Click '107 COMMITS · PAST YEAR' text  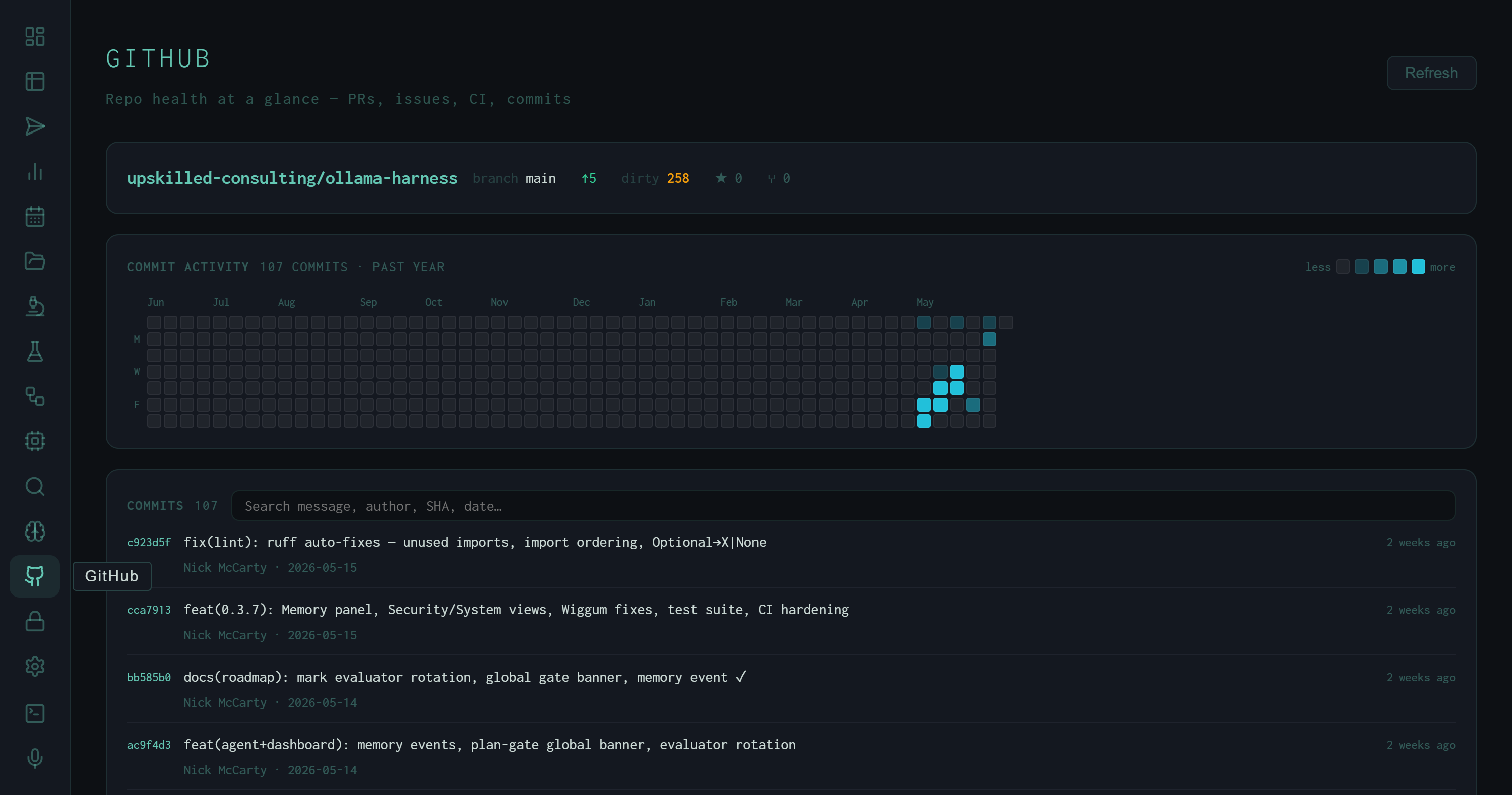pyautogui.click(x=352, y=267)
